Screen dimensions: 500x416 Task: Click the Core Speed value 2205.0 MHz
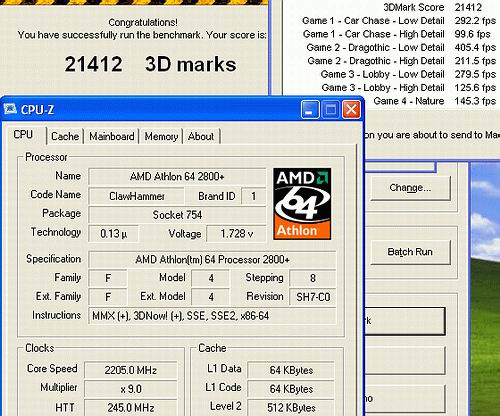coord(130,370)
